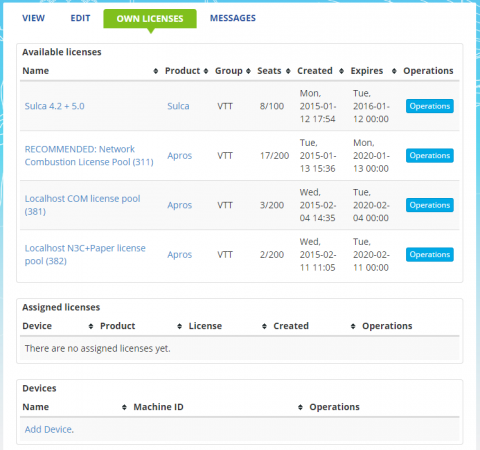Image resolution: width=480 pixels, height=450 pixels.
Task: Switch to the VIEW tab
Action: pyautogui.click(x=33, y=18)
